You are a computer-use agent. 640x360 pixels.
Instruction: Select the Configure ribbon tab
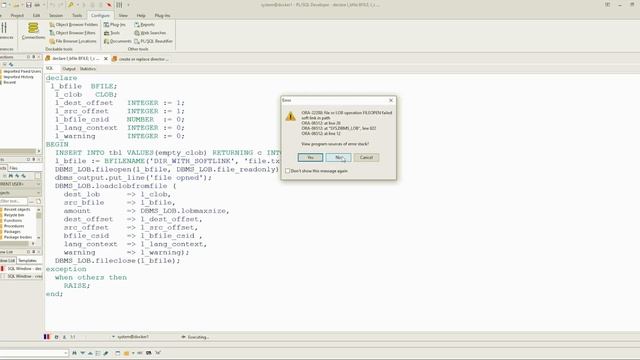[100, 16]
